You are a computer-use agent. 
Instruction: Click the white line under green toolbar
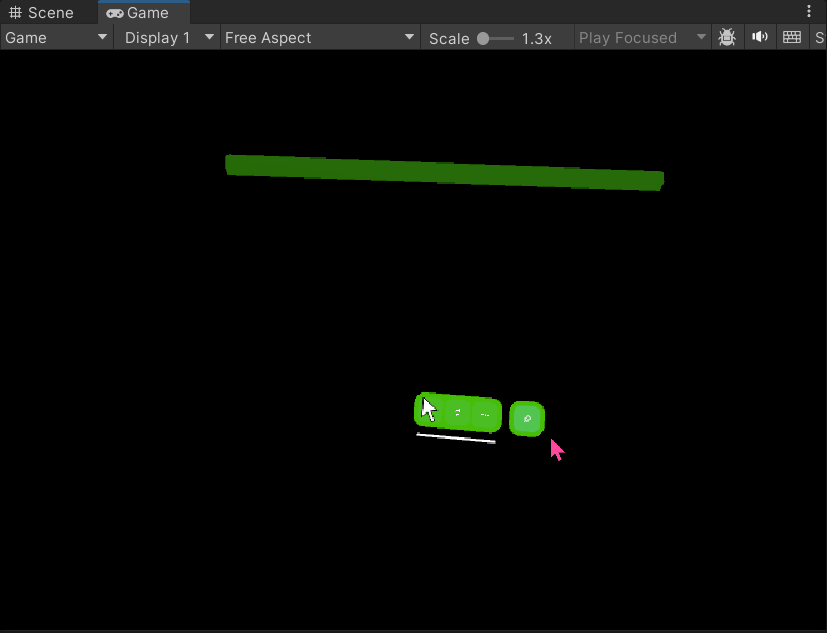coord(456,437)
